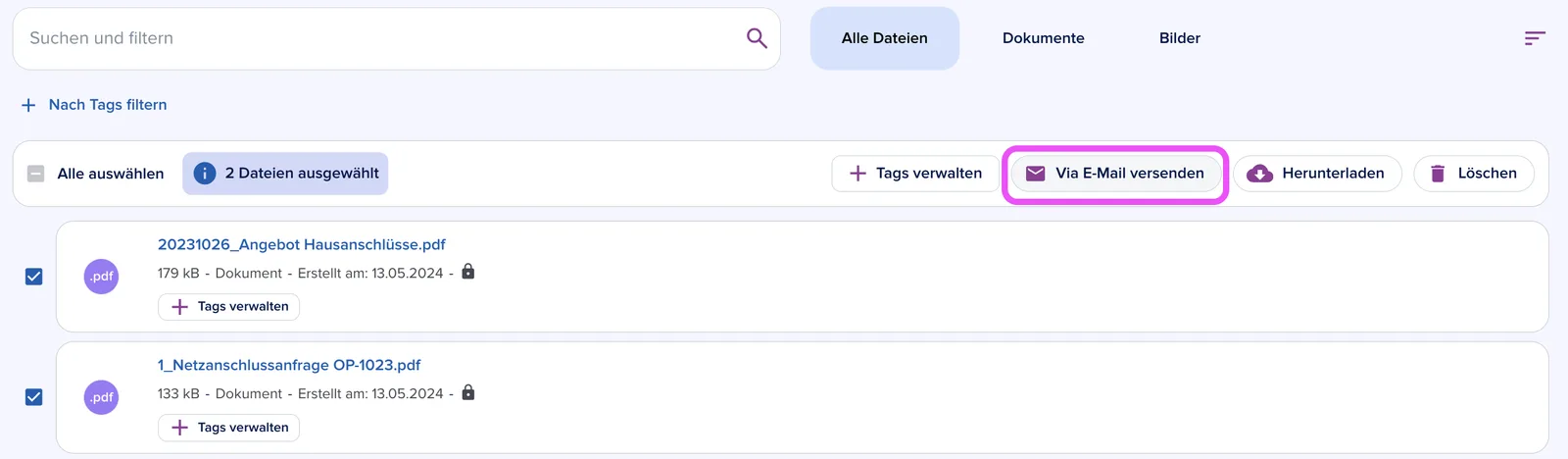Click the Herunterladen button
Viewport: 1568px width, 459px height.
tap(1317, 174)
